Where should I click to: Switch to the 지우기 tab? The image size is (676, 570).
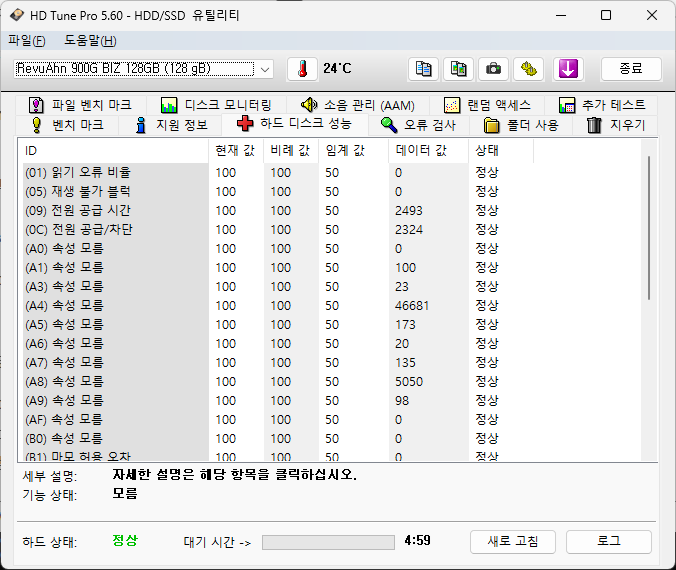tap(616, 125)
